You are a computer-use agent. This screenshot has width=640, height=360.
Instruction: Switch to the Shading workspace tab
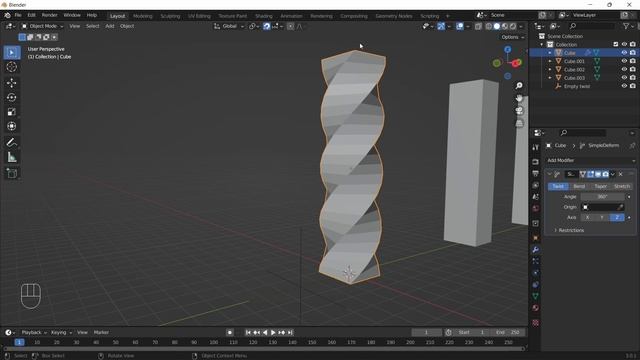264,16
